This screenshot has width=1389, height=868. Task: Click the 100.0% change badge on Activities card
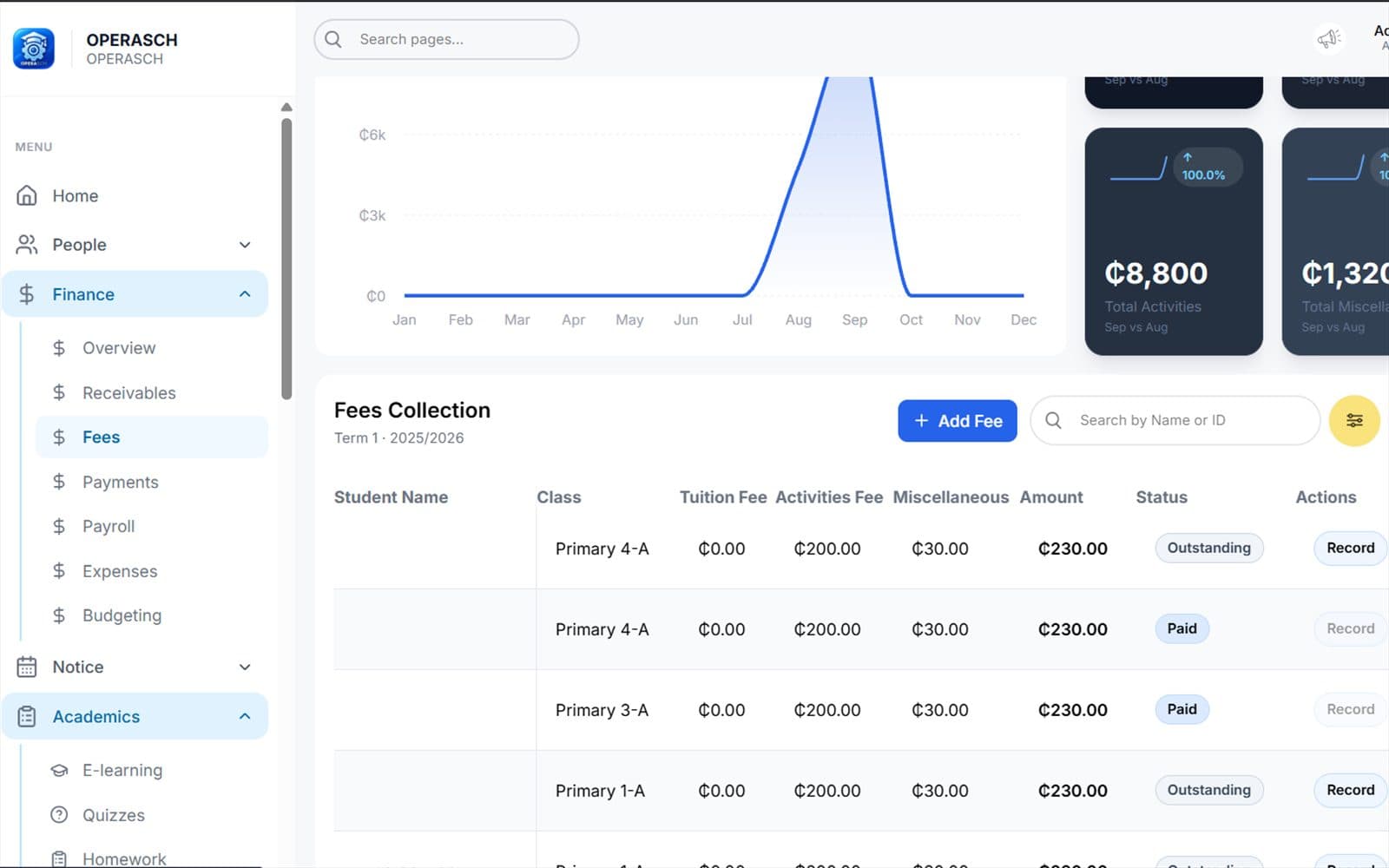pyautogui.click(x=1208, y=167)
